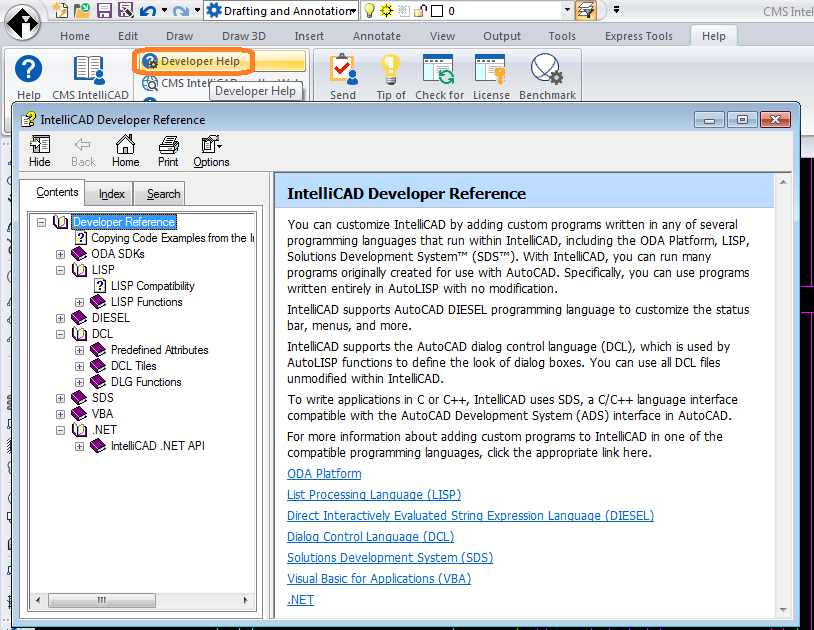This screenshot has width=814, height=630.
Task: Open the Visual Basic for Applications (VBA) link
Action: [379, 579]
